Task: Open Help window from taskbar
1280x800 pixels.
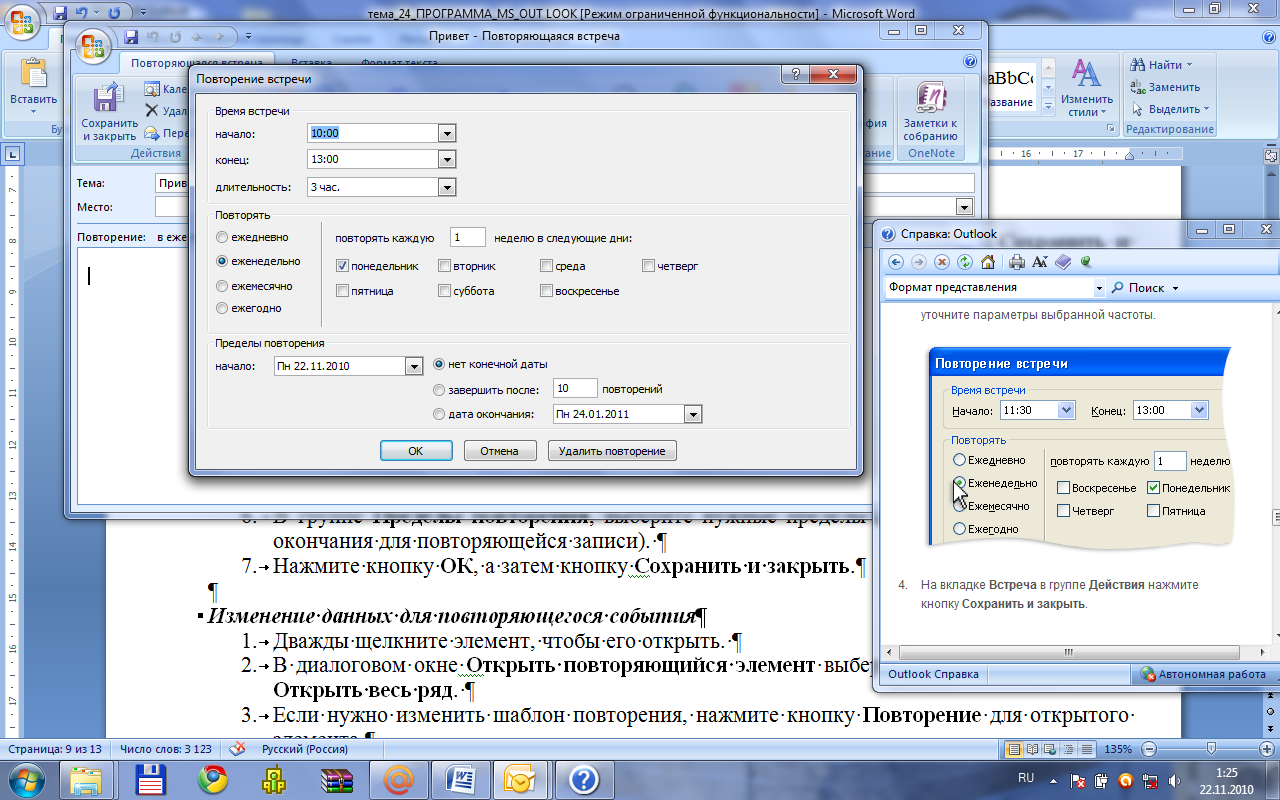Action: coord(583,778)
